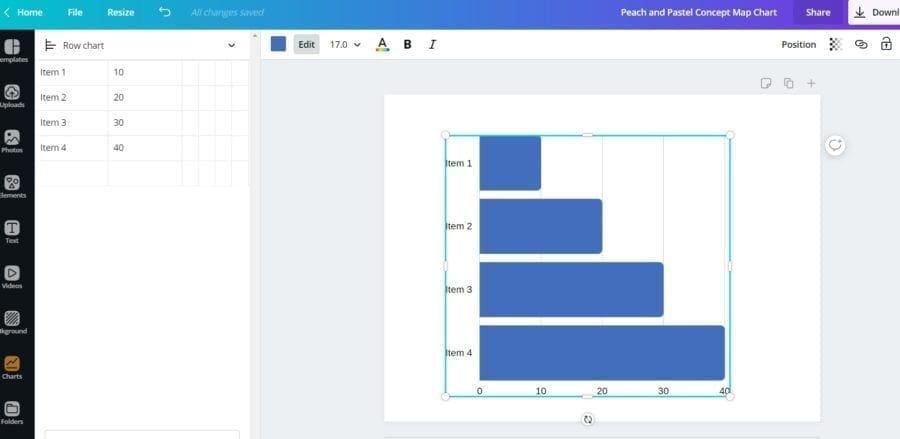
Task: Open the Share dialog
Action: 818,12
